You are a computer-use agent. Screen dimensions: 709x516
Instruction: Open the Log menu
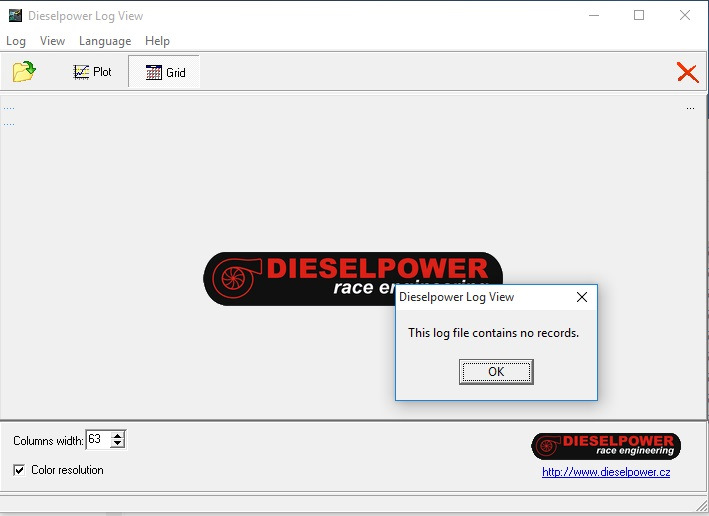click(16, 41)
